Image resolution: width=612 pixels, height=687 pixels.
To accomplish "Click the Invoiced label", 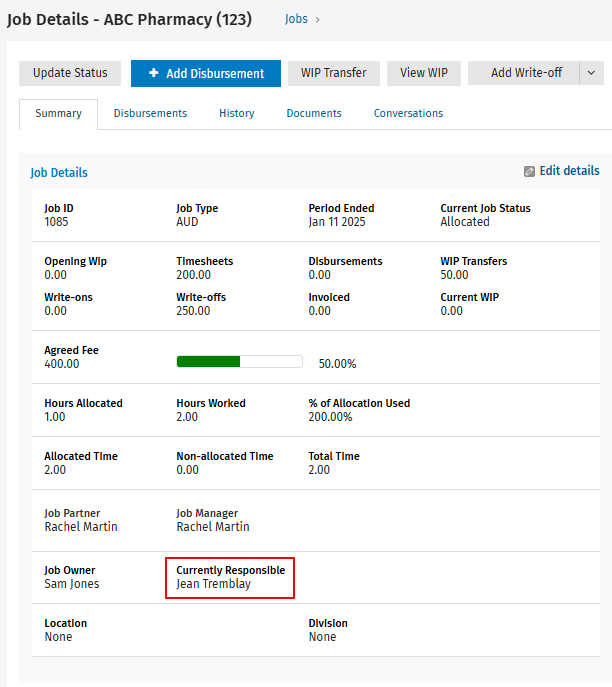I will click(x=329, y=297).
